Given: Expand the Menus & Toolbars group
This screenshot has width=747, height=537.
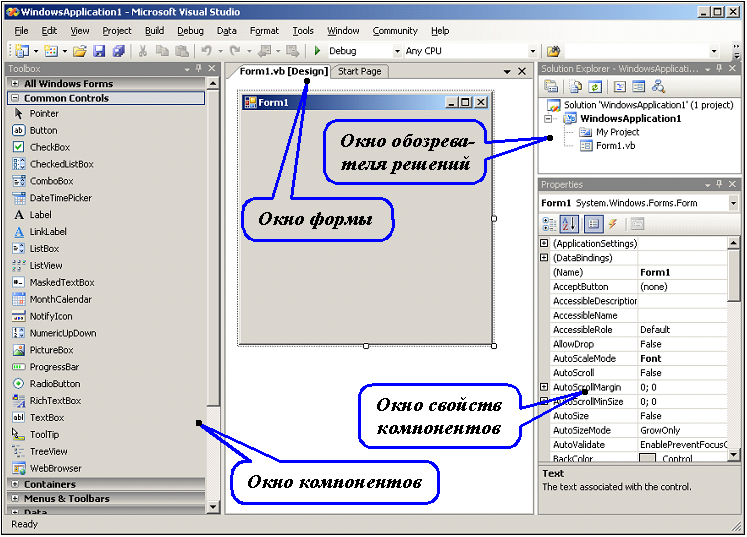Looking at the screenshot, I should [15, 498].
